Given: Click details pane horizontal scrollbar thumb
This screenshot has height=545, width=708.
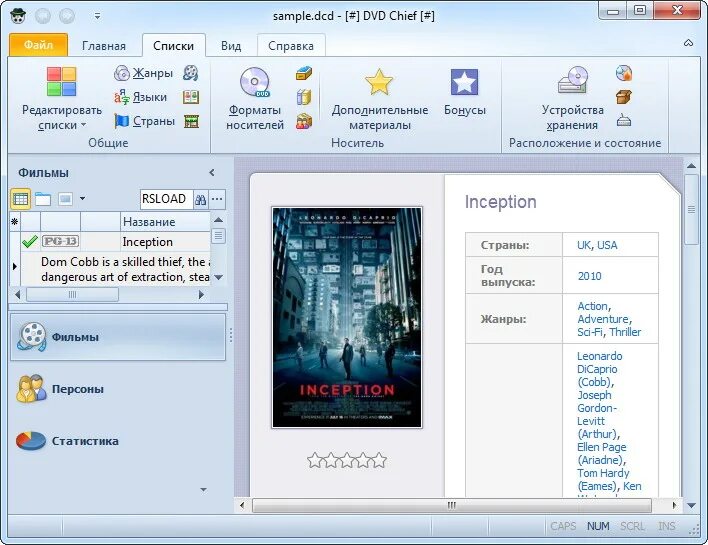Looking at the screenshot, I should [x=452, y=505].
